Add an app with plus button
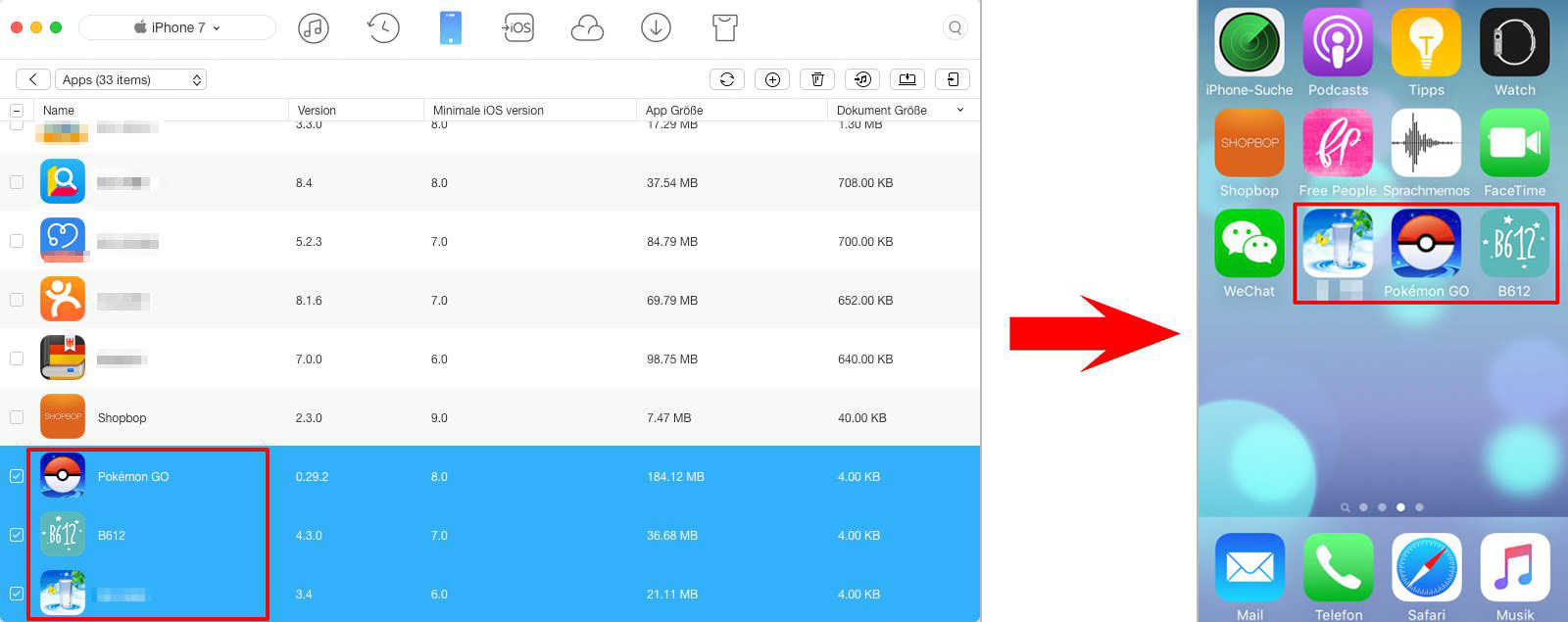Screen dimensions: 1568x622 (772, 79)
